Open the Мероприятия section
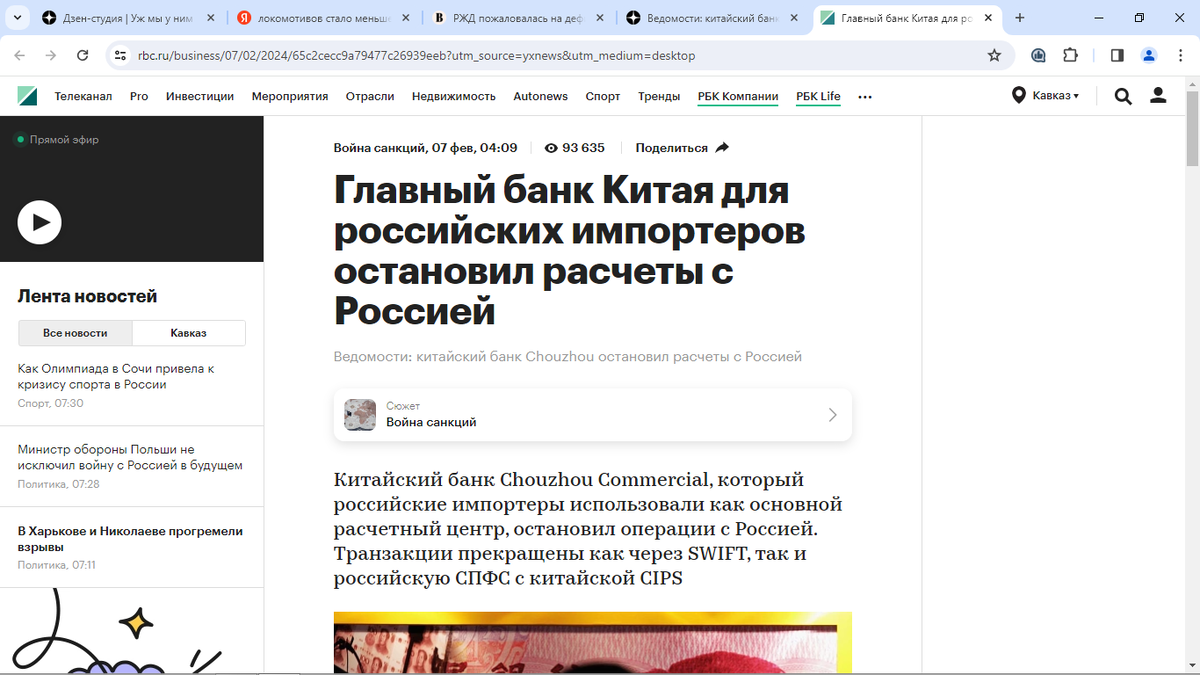The width and height of the screenshot is (1200, 675). click(290, 96)
